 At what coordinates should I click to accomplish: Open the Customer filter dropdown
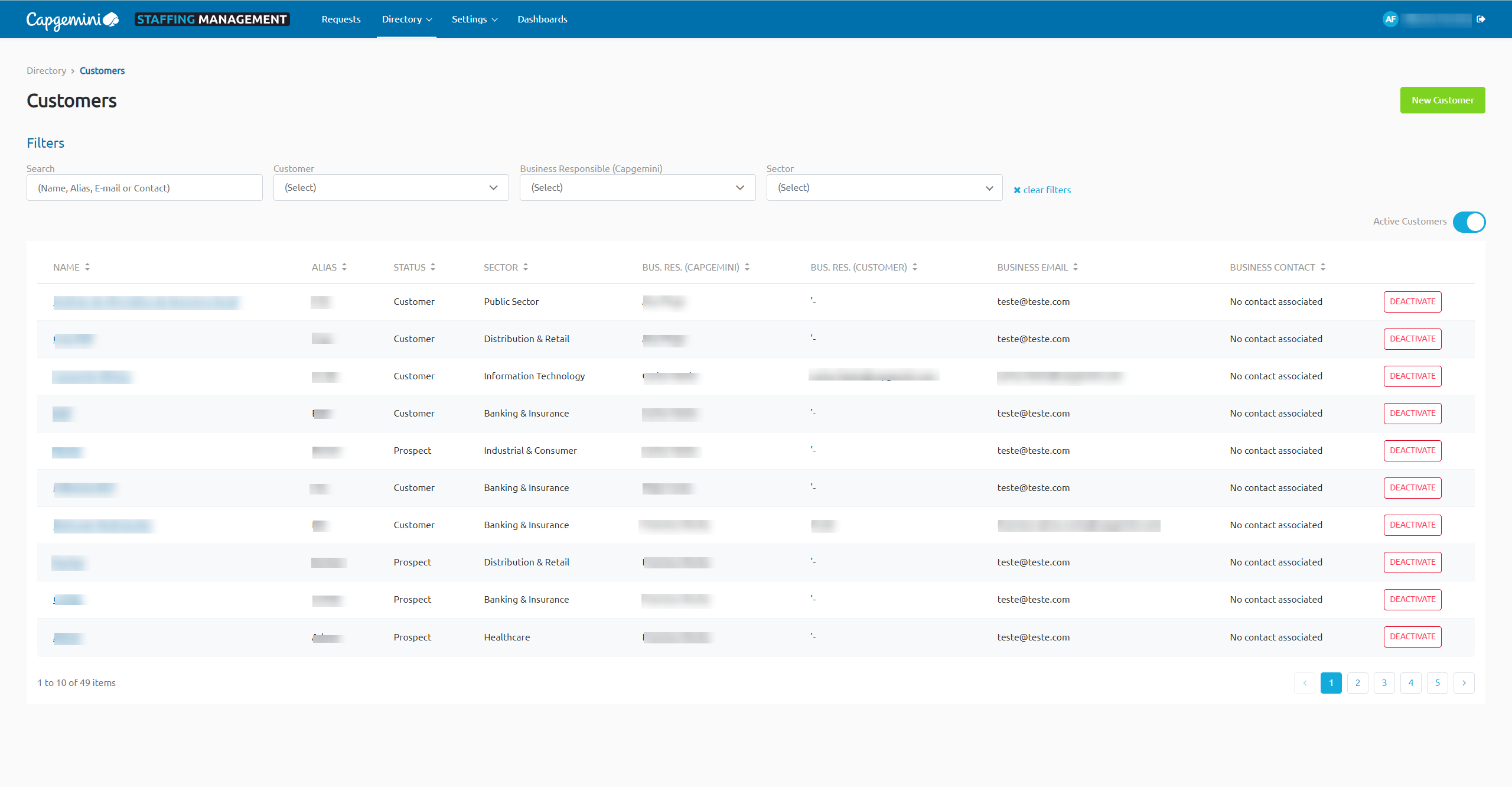(x=390, y=188)
